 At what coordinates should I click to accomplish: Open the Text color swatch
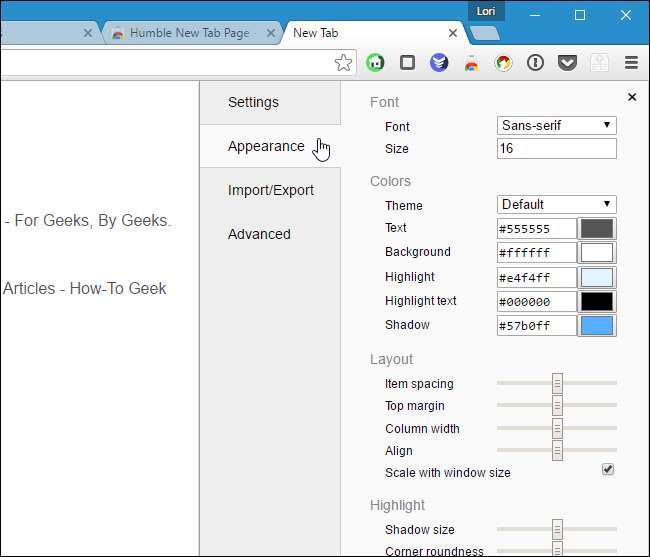(x=597, y=229)
